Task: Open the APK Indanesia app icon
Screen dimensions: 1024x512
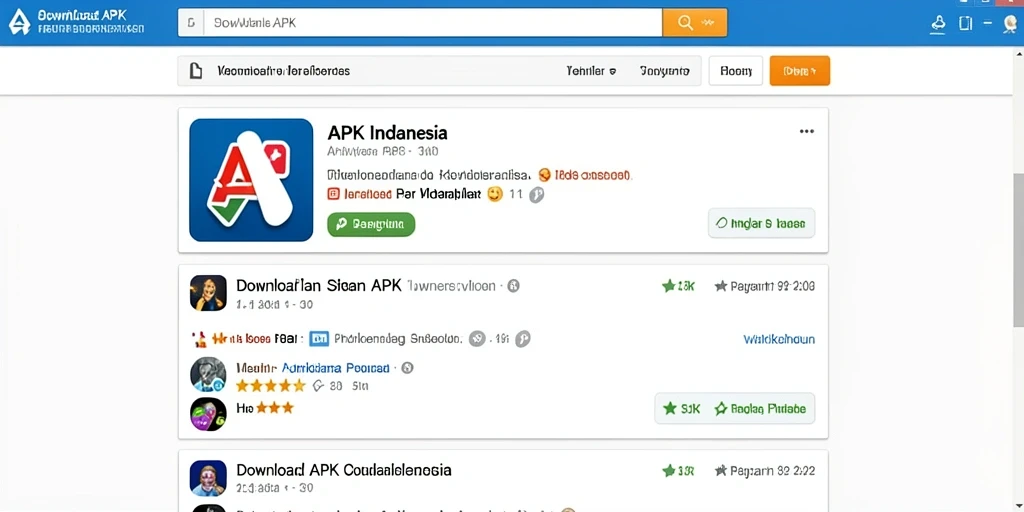Action: tap(251, 180)
